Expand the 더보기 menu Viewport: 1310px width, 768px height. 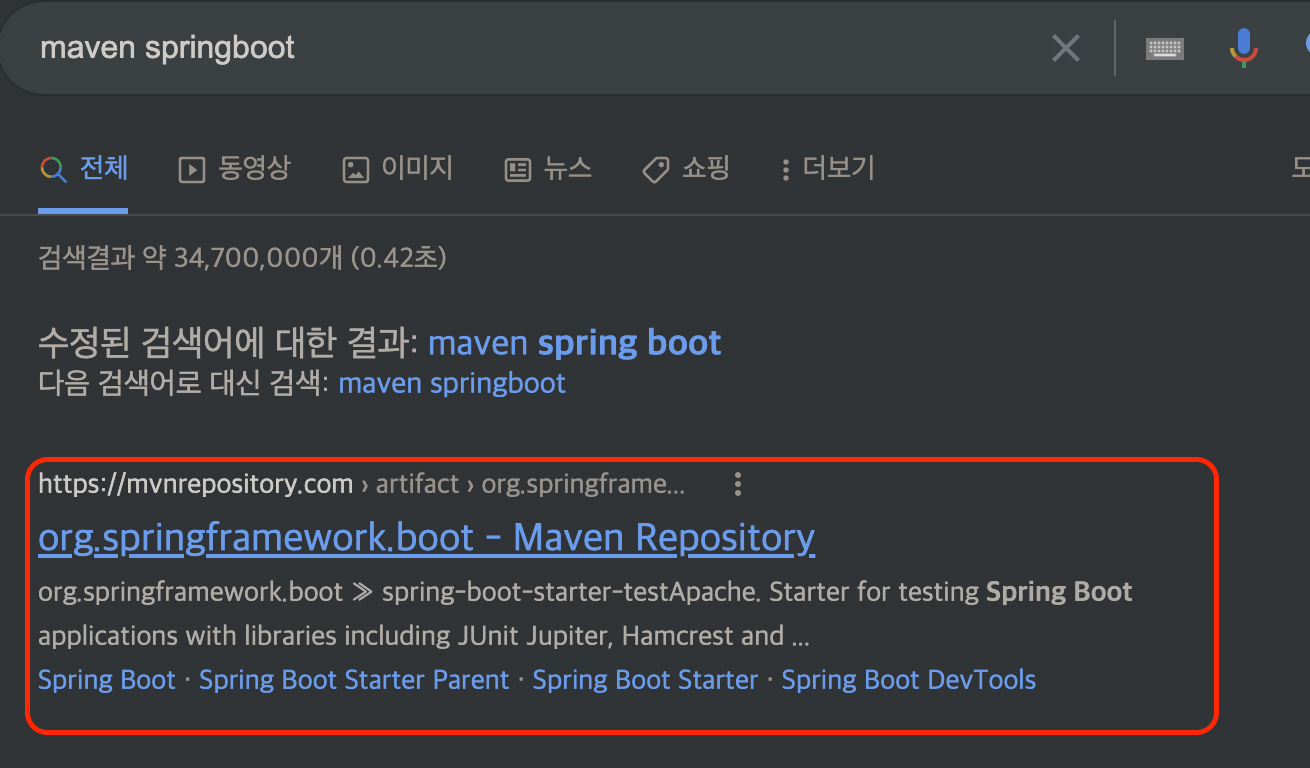(x=828, y=169)
